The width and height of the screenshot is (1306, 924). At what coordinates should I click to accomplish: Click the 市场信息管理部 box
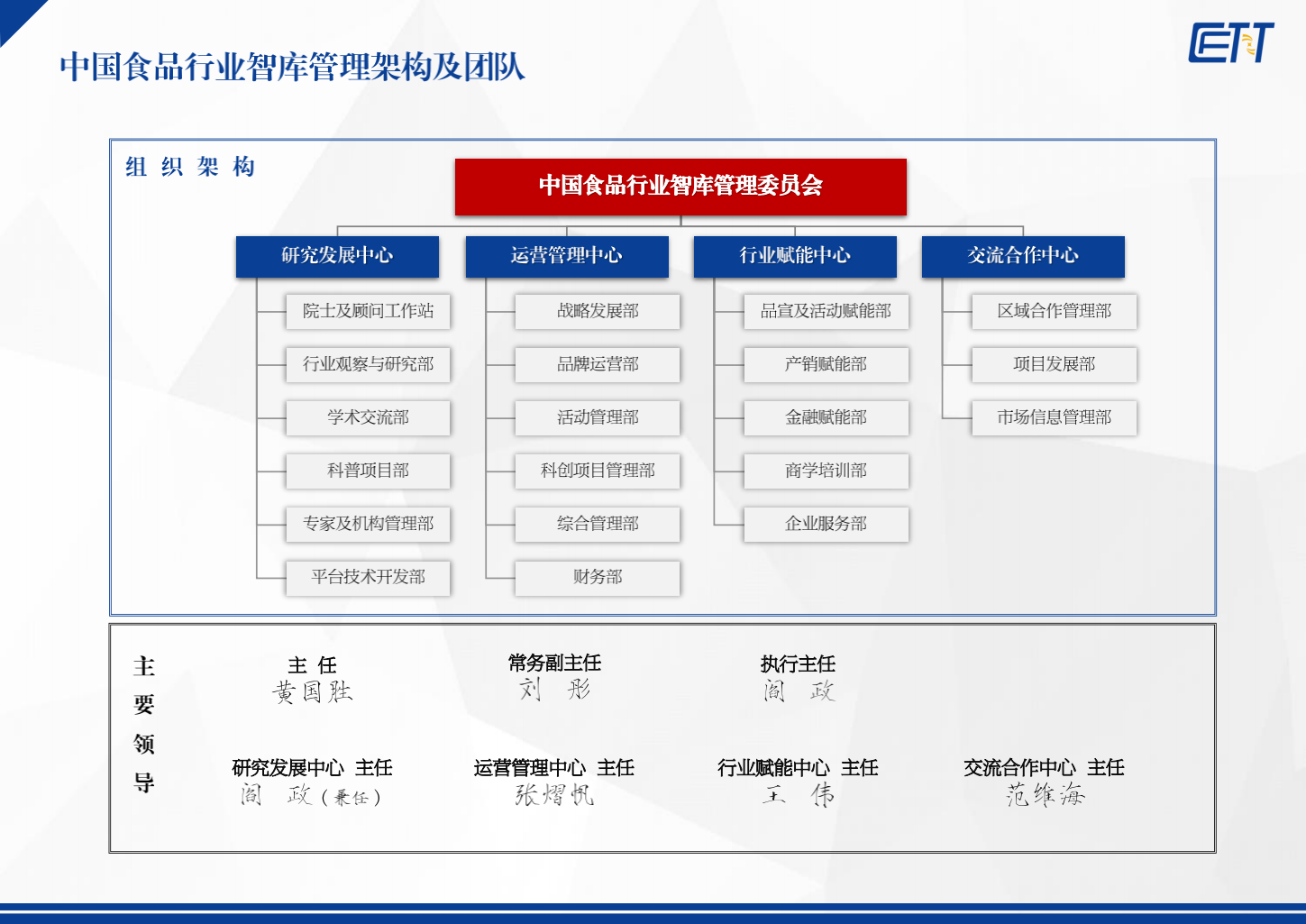click(1054, 417)
